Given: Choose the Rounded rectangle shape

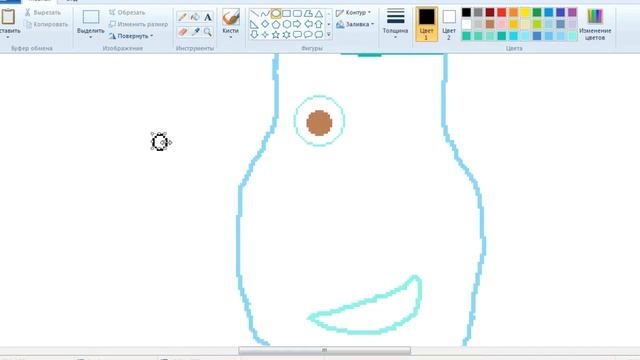Looking at the screenshot, I should click(x=297, y=13).
